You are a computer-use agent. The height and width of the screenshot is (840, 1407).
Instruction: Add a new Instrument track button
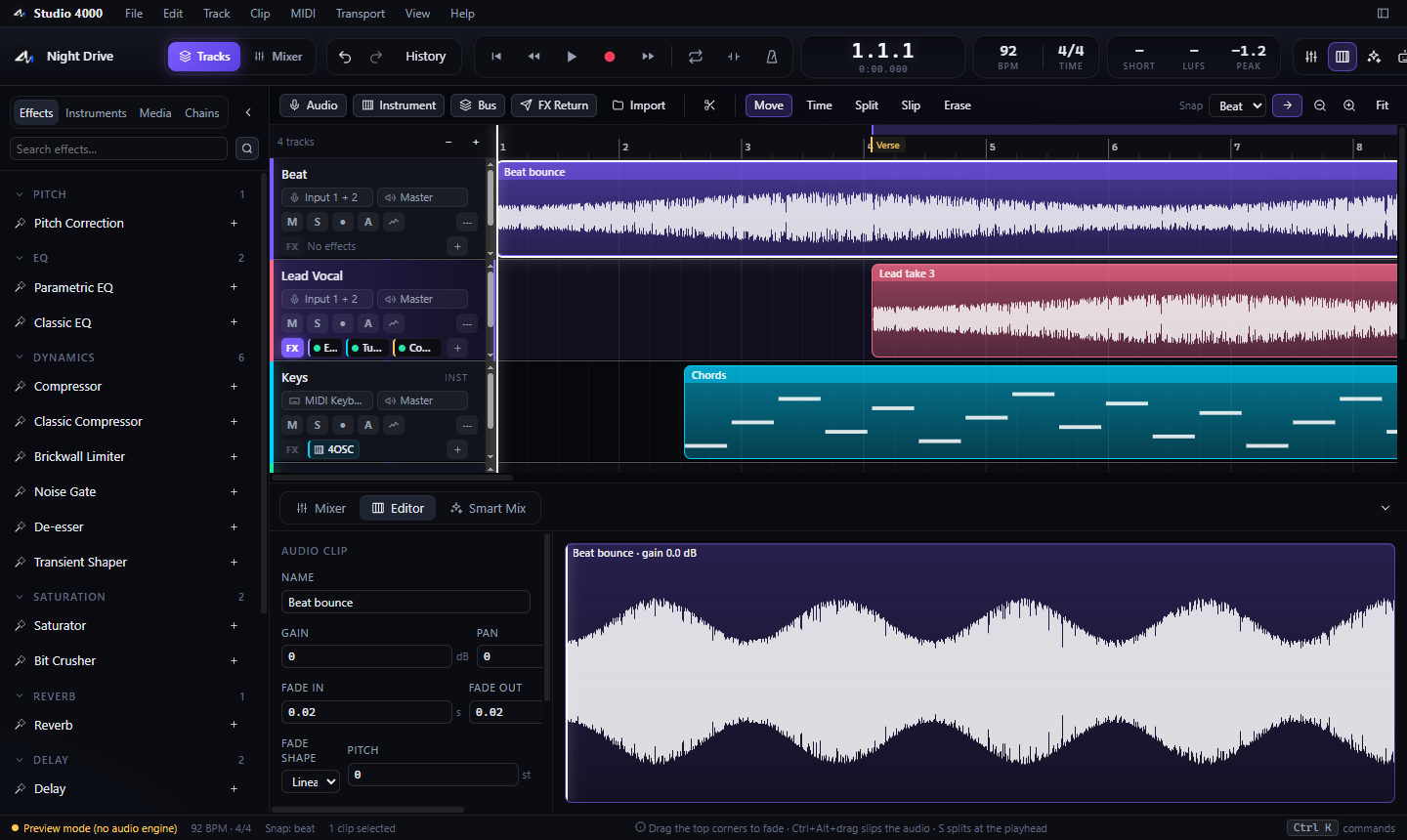click(x=399, y=105)
